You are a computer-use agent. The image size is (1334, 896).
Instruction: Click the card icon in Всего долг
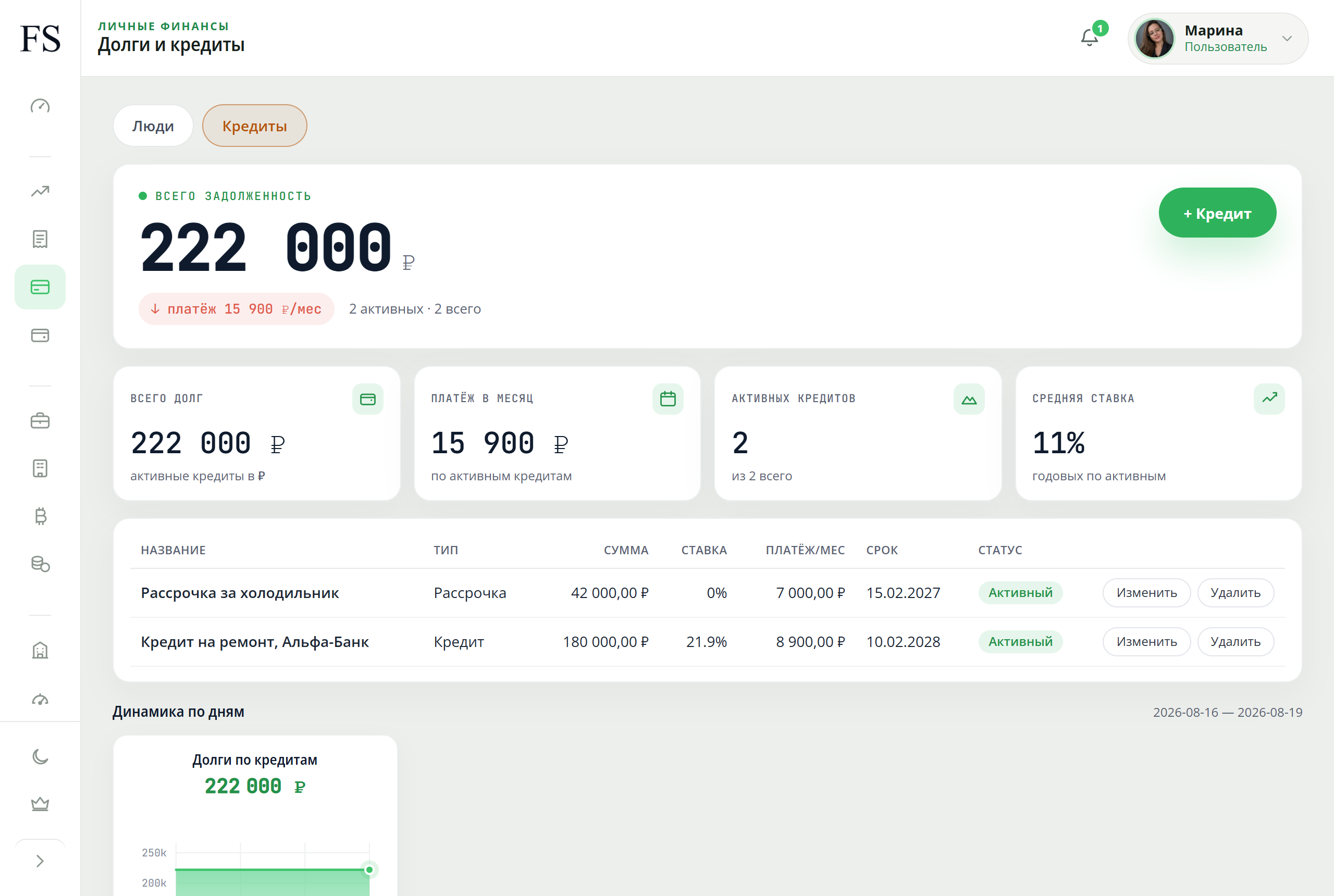tap(367, 399)
